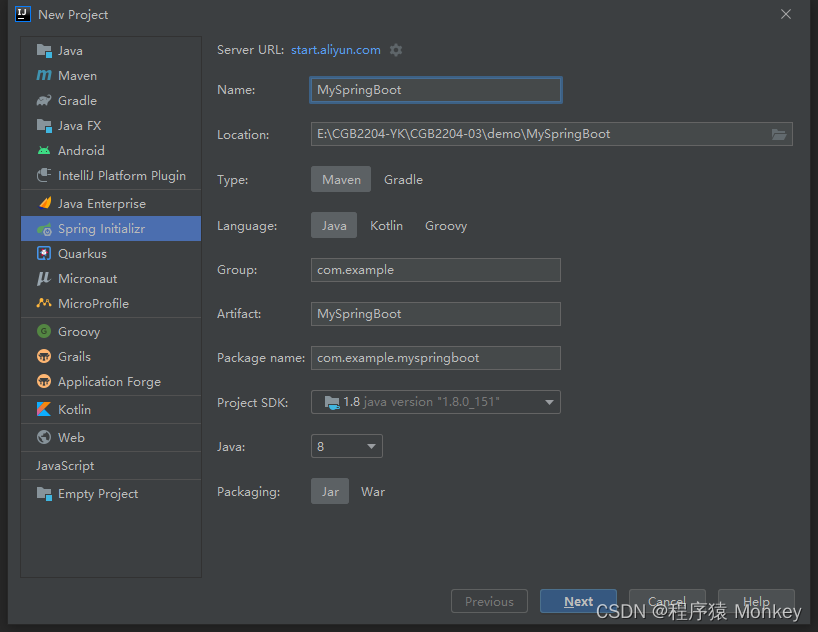Click the green Groovy icon
The height and width of the screenshot is (632, 818).
44,331
